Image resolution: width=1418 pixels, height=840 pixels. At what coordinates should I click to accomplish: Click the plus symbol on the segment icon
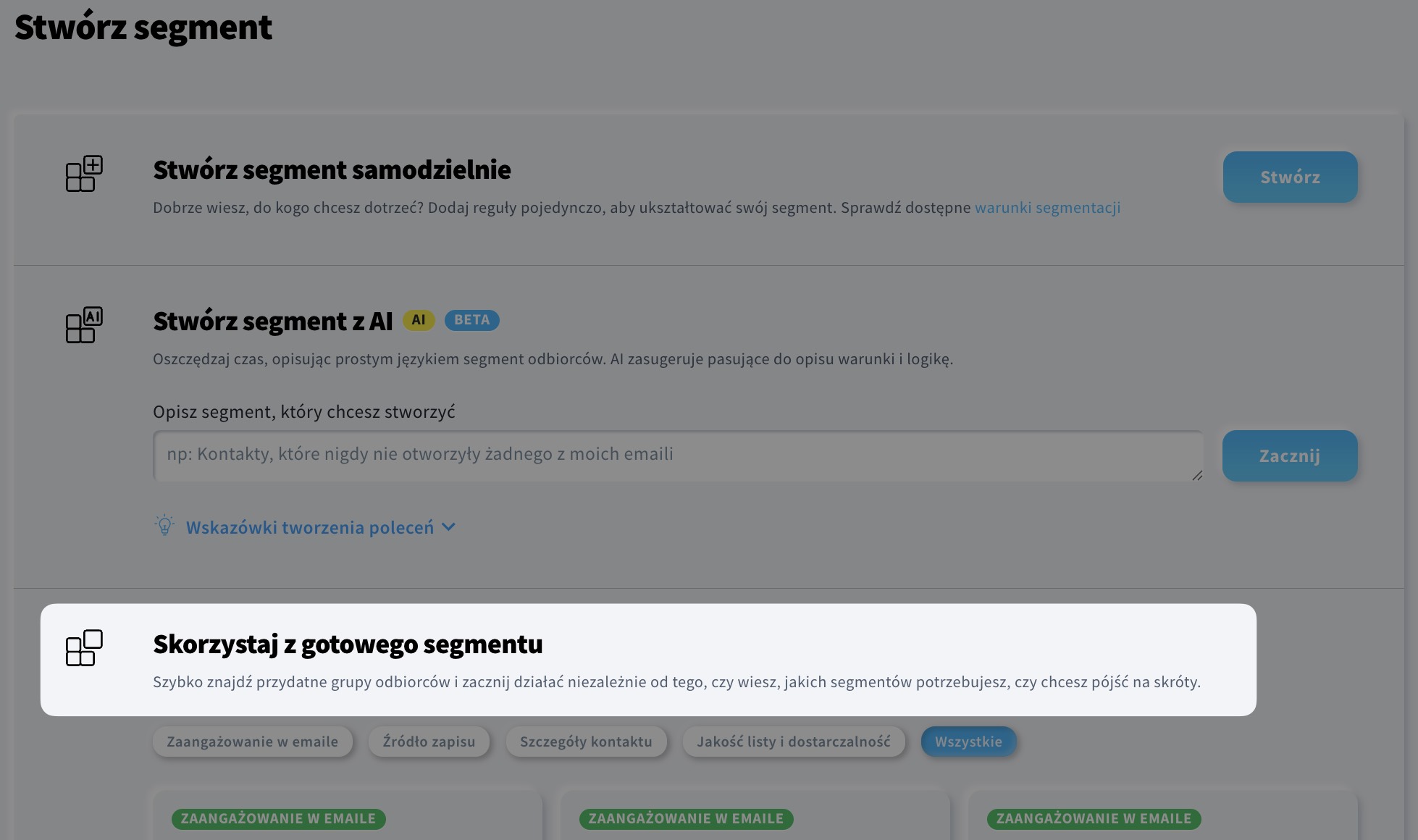click(93, 165)
